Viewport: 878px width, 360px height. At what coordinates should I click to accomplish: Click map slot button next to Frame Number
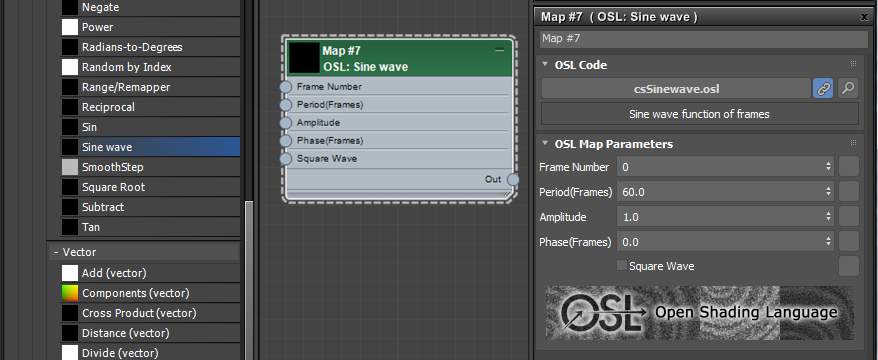848,167
